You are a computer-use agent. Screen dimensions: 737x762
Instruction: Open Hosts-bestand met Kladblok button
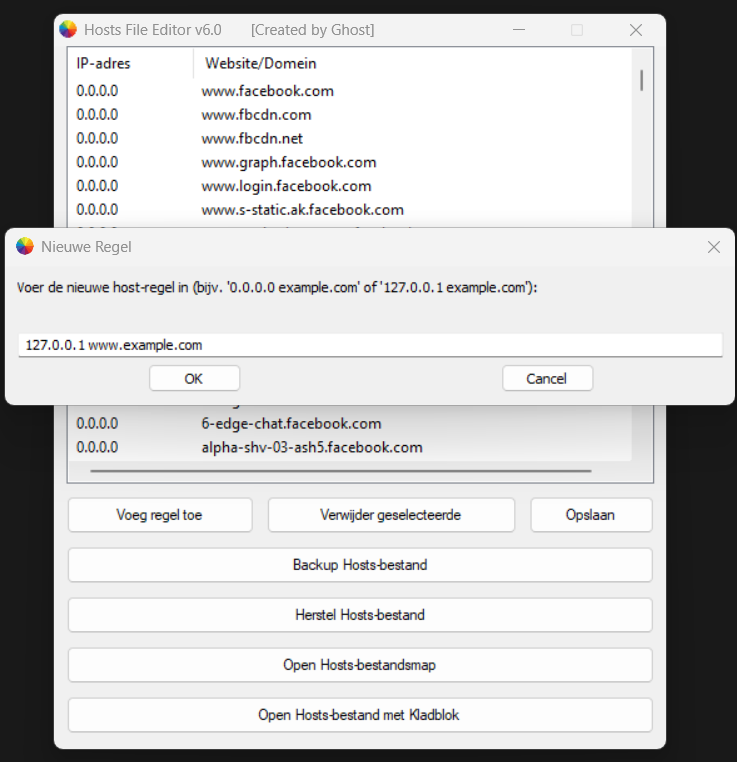point(360,715)
